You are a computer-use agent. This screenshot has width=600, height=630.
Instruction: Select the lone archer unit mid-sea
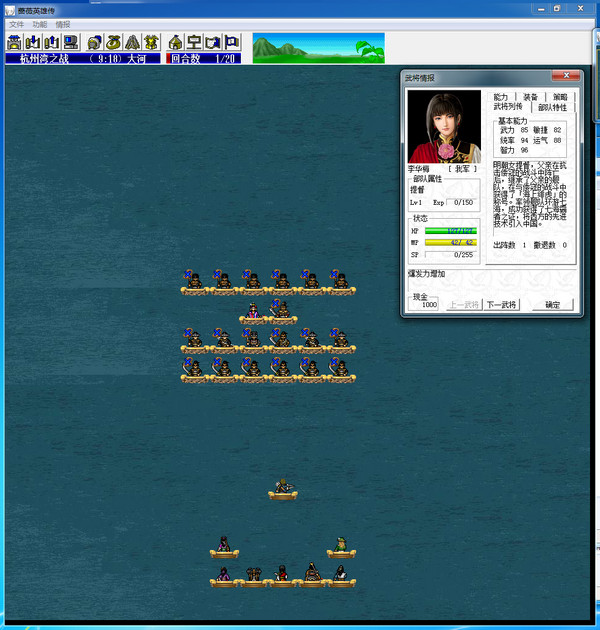coord(283,489)
